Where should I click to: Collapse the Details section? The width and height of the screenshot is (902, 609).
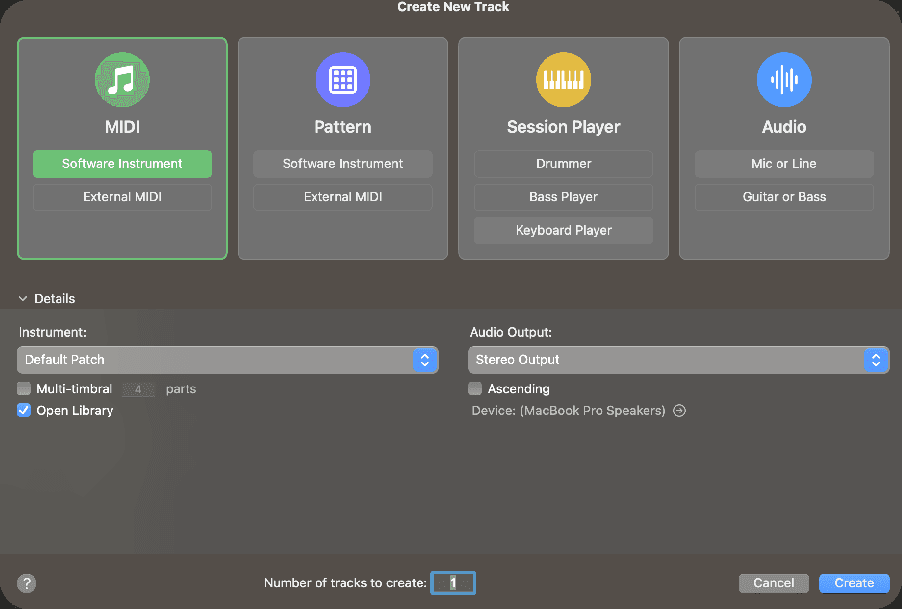23,298
